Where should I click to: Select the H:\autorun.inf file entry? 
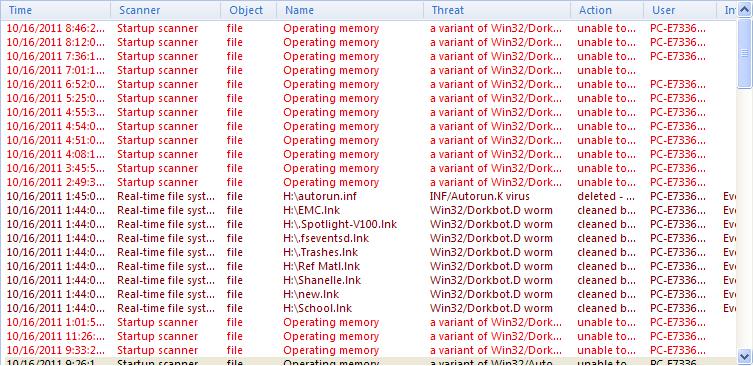(369, 196)
